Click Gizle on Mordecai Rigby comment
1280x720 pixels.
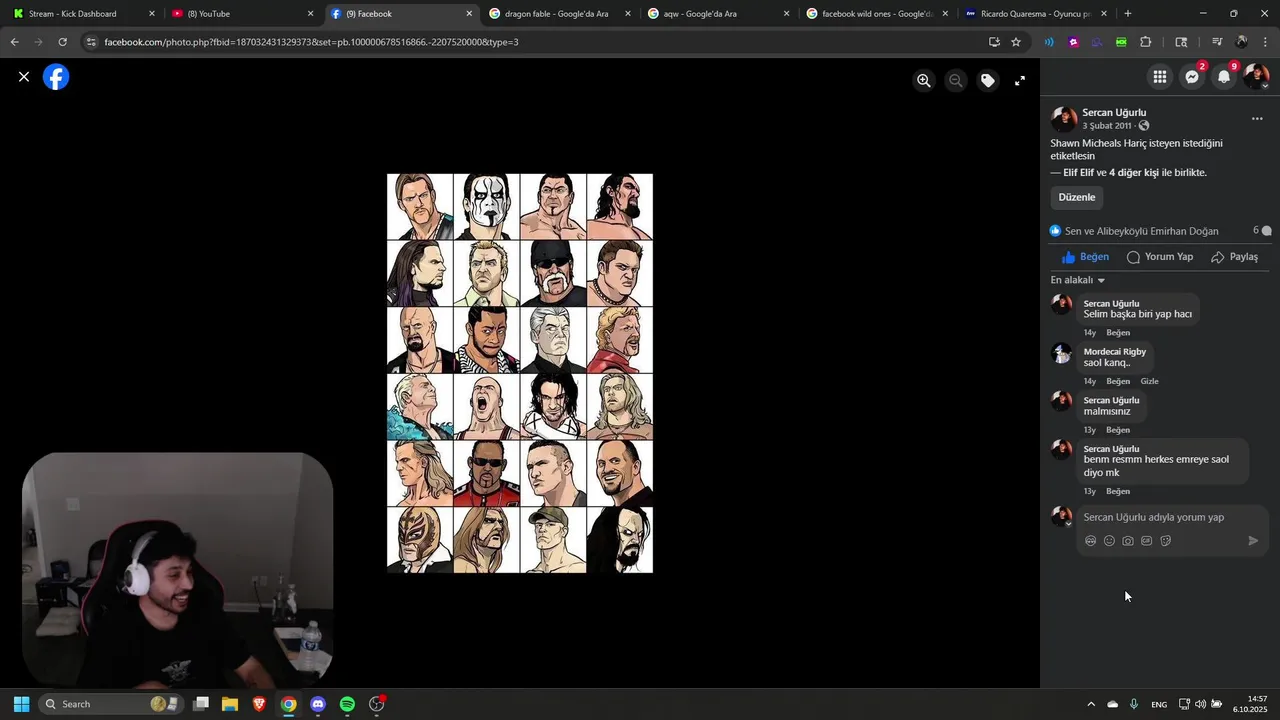1150,381
